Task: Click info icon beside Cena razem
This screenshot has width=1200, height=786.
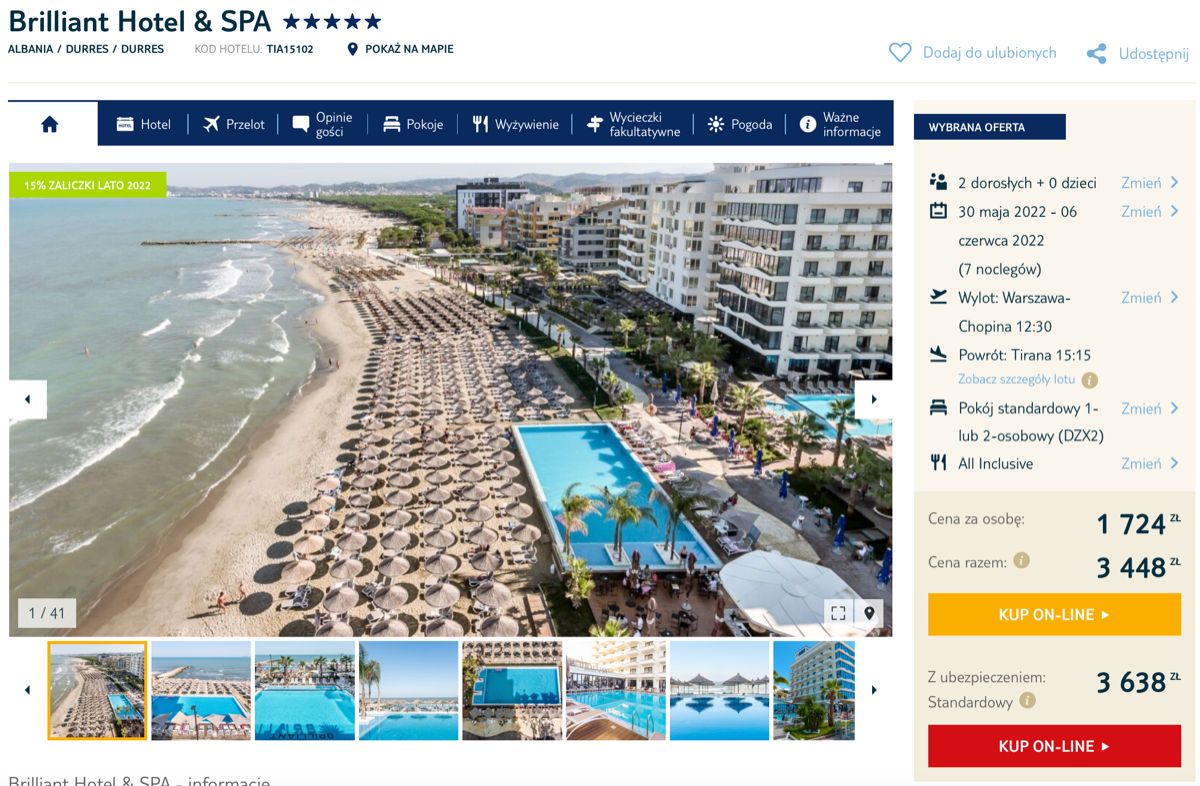Action: point(1021,560)
